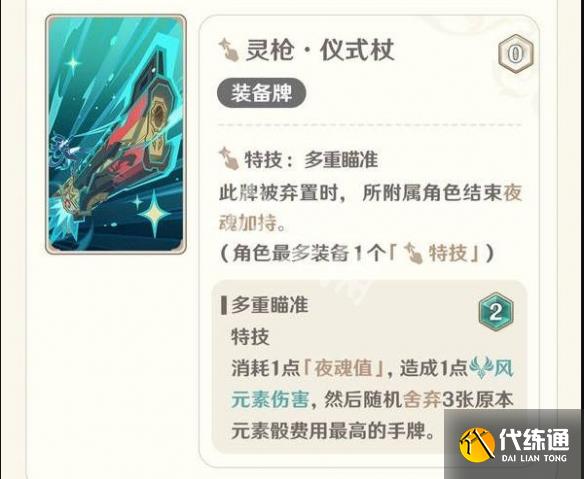Click the 特技 subtitle under 多重瞄准

click(250, 337)
